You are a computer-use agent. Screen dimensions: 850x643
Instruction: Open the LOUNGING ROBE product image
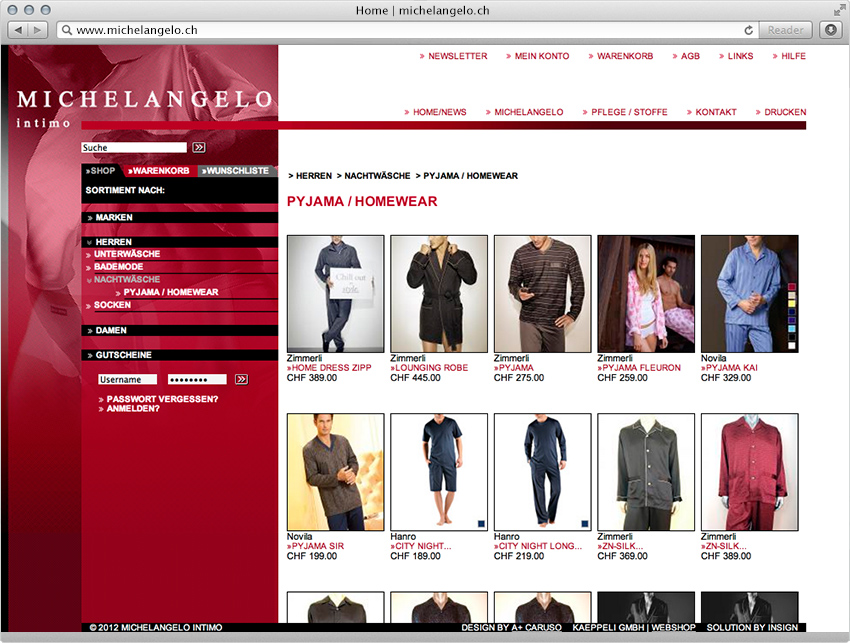coord(439,294)
